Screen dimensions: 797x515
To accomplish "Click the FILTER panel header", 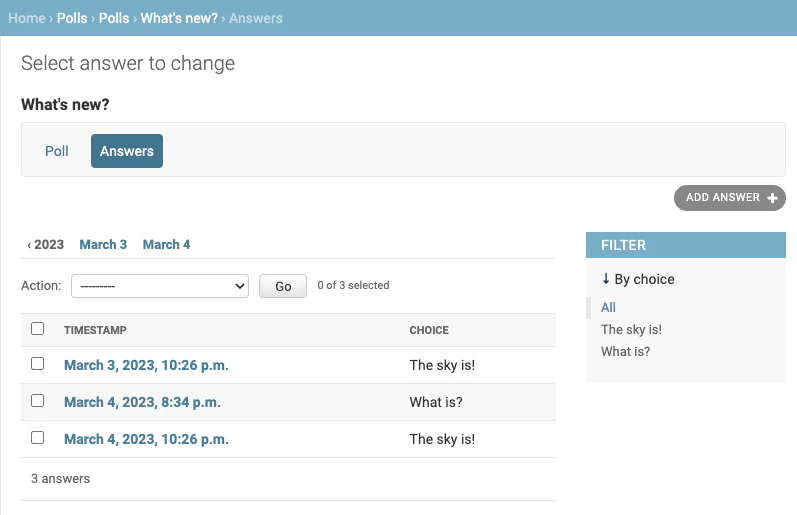I will pos(686,245).
